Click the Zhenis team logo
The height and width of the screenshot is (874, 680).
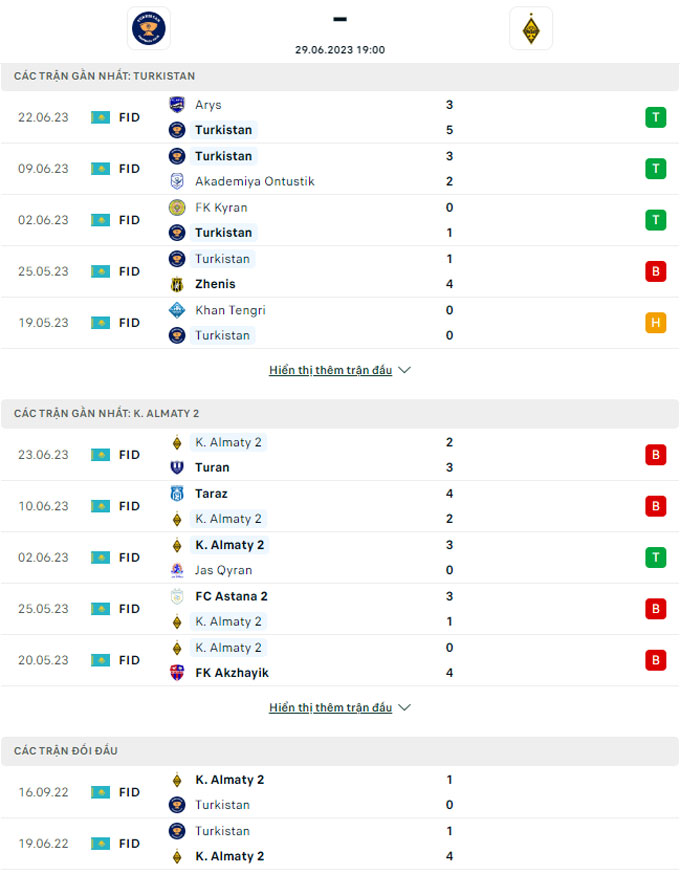point(177,284)
